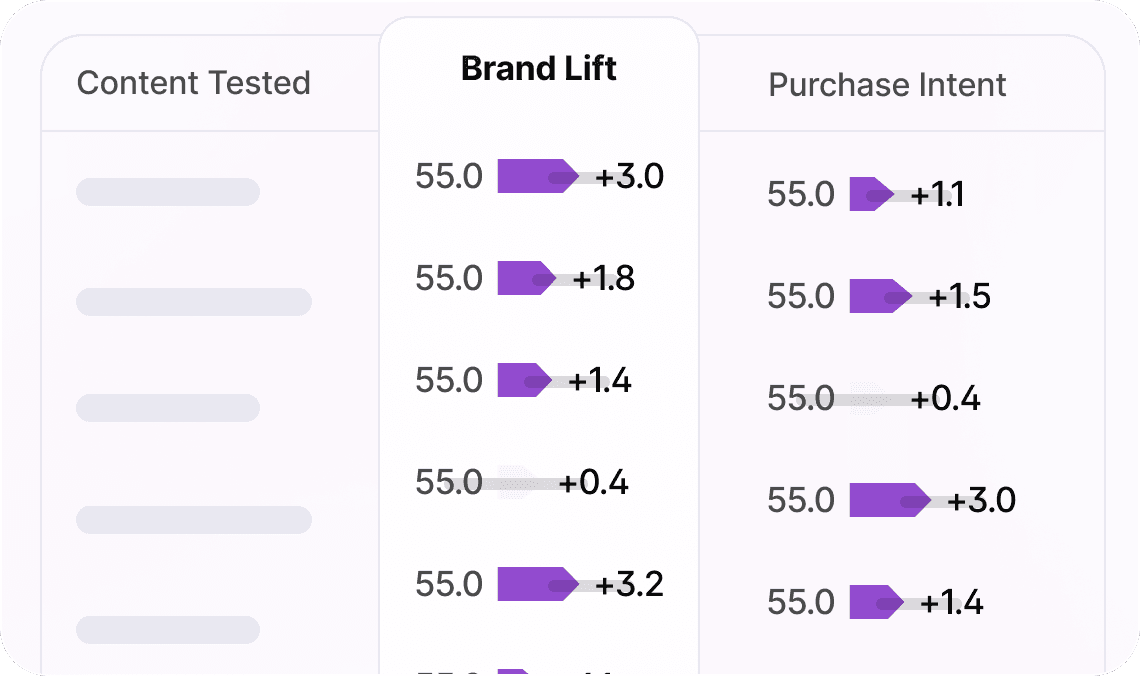
Task: Select the Content Tested column header
Action: pos(193,83)
